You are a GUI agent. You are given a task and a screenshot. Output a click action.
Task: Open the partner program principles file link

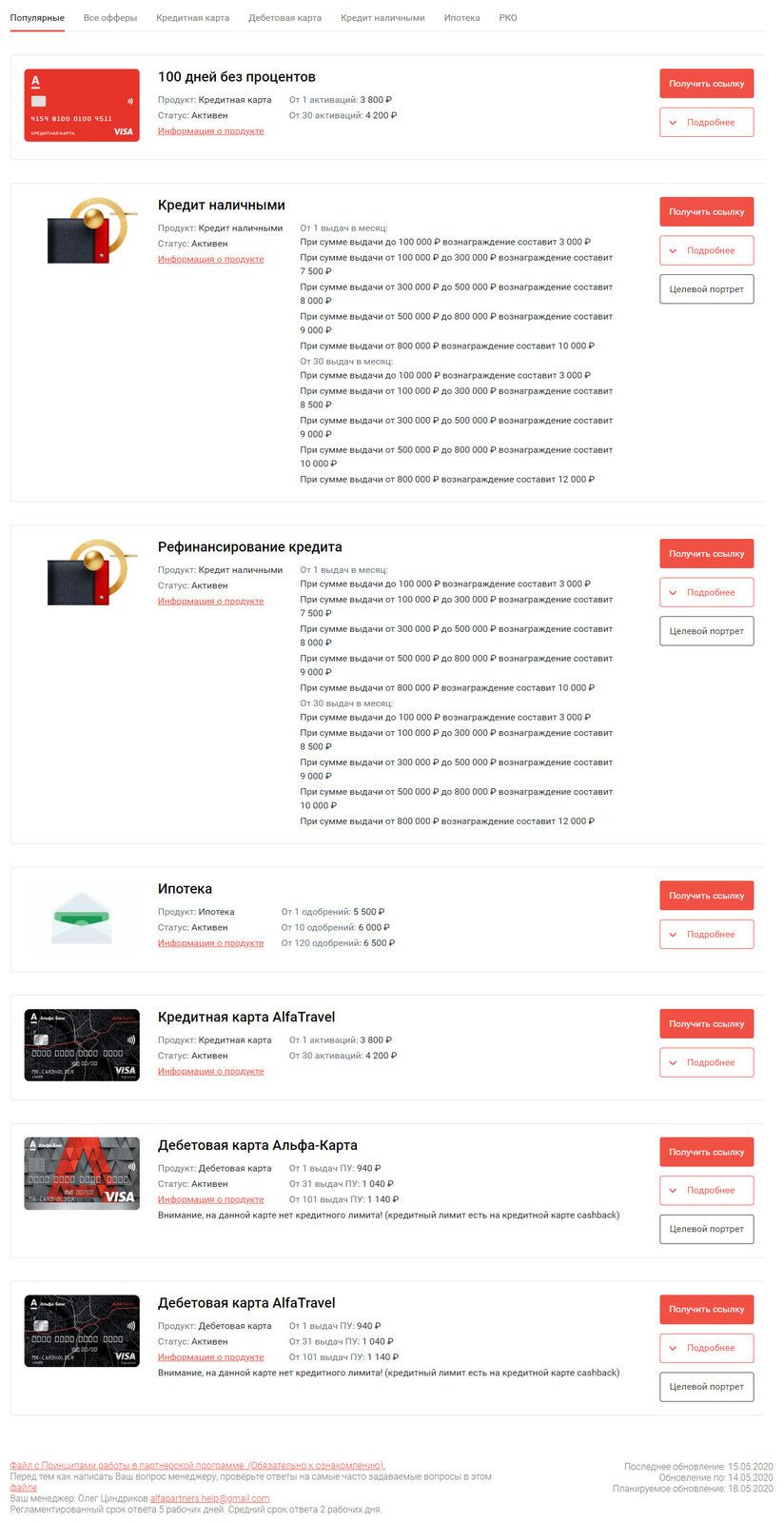coord(197,1466)
